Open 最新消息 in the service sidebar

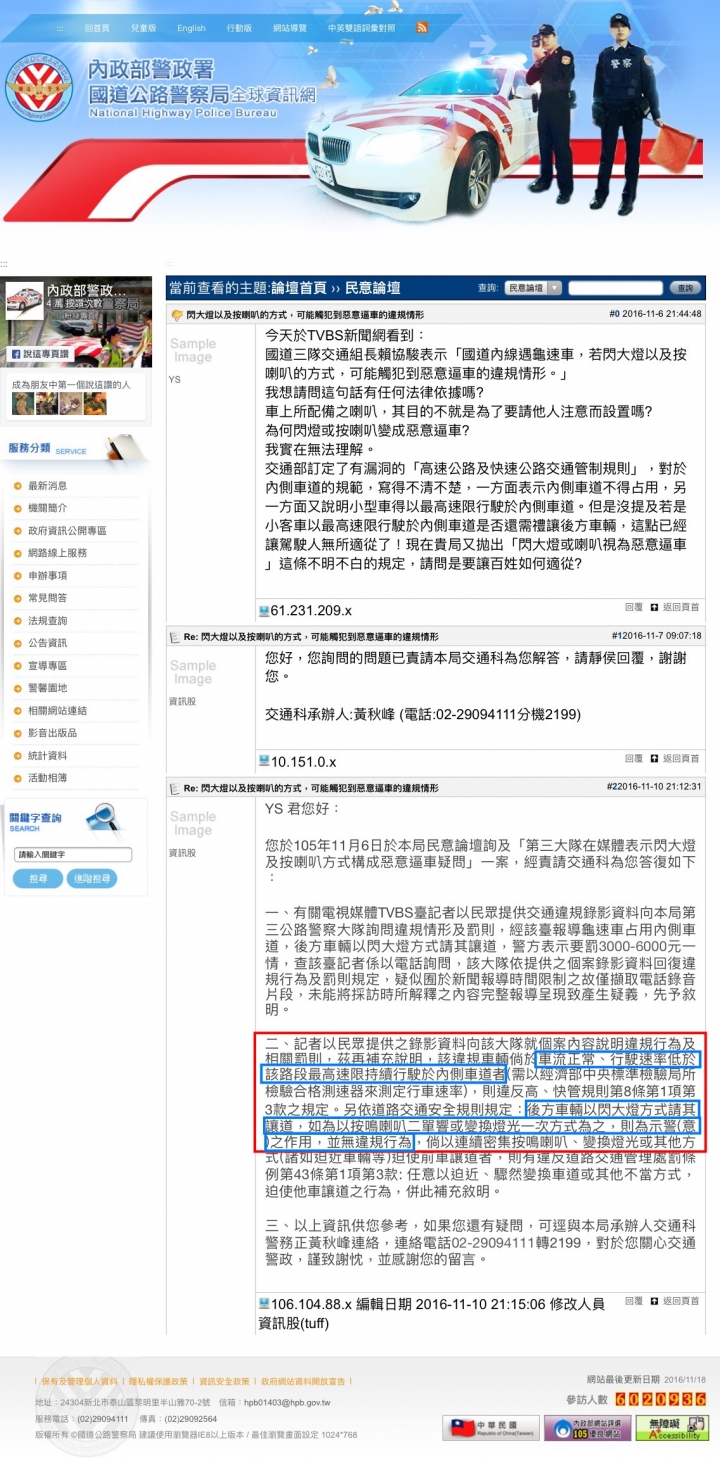point(48,486)
